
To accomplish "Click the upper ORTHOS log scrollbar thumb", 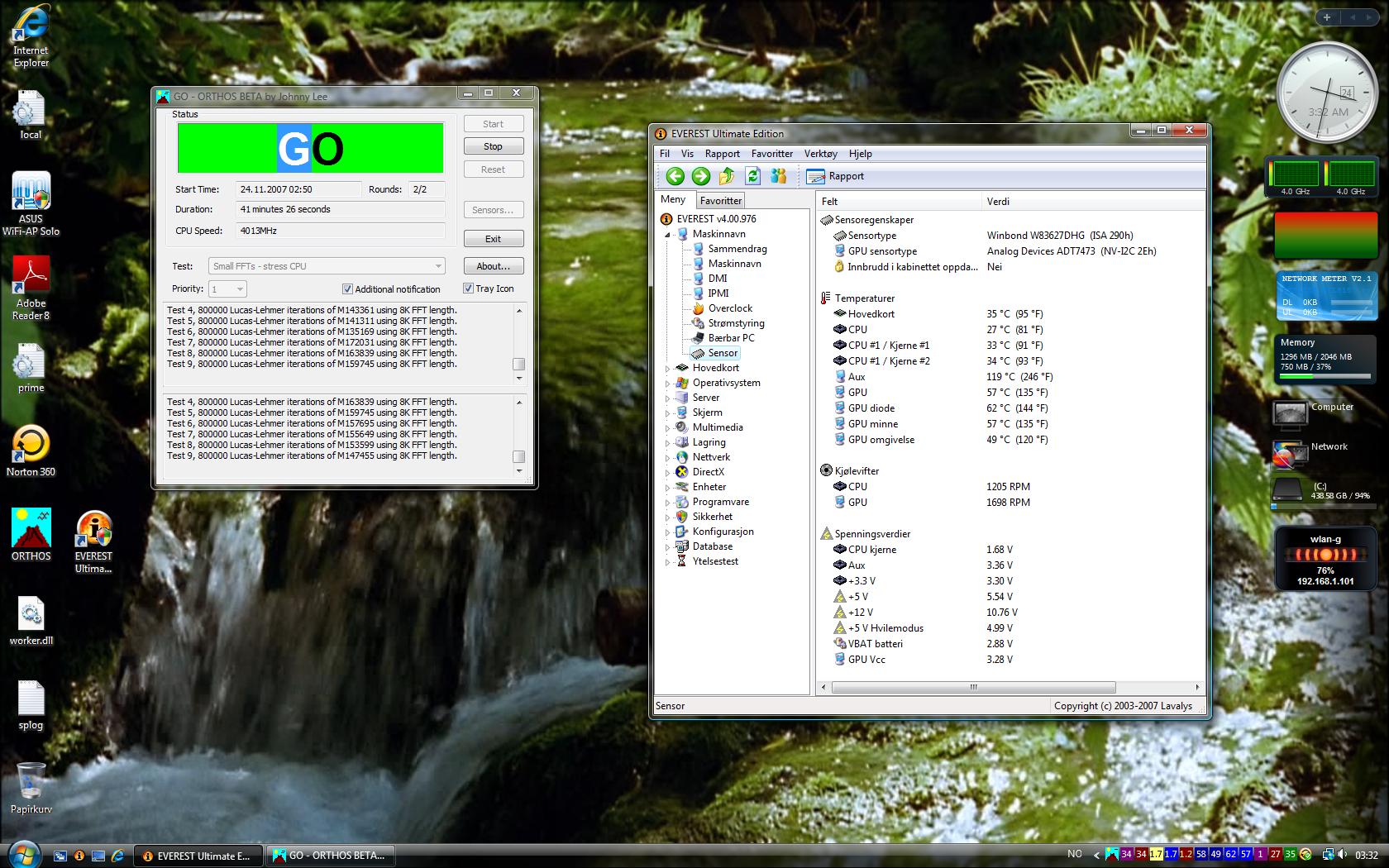I will tap(518, 364).
